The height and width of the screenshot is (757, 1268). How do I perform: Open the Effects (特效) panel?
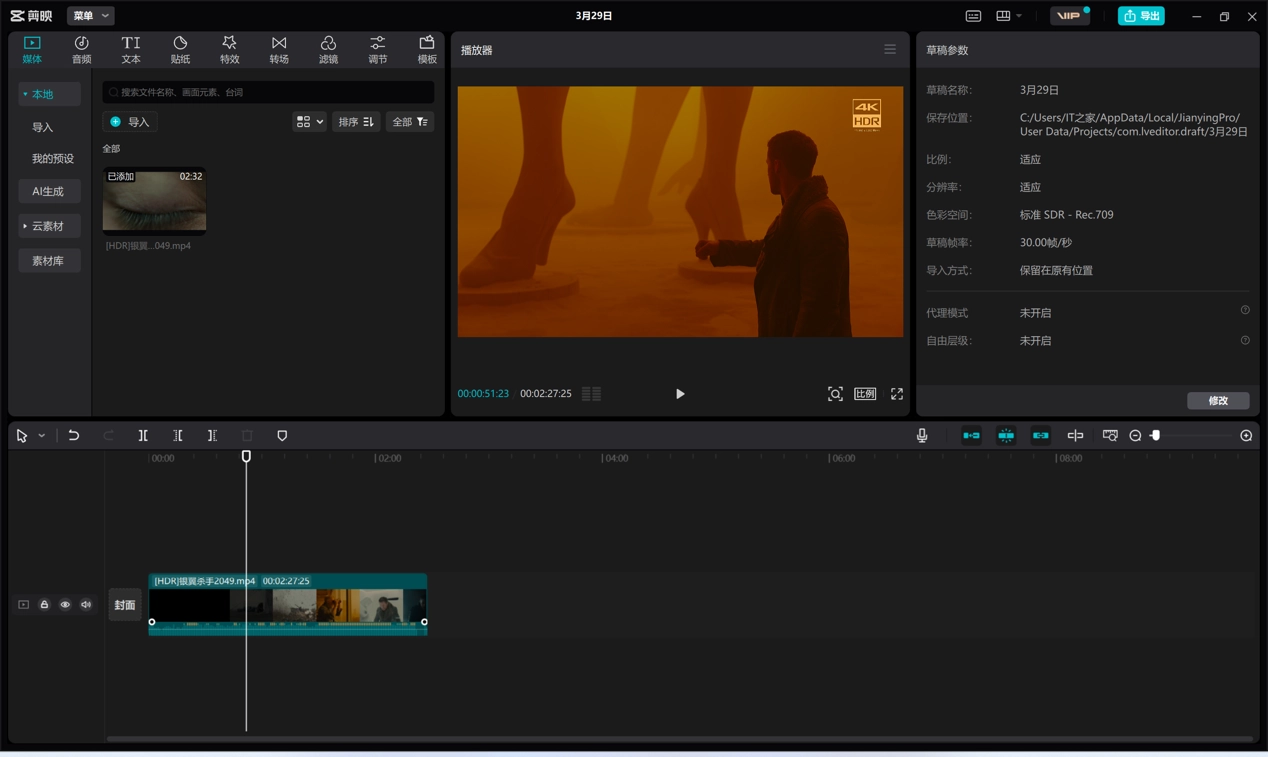coord(229,49)
